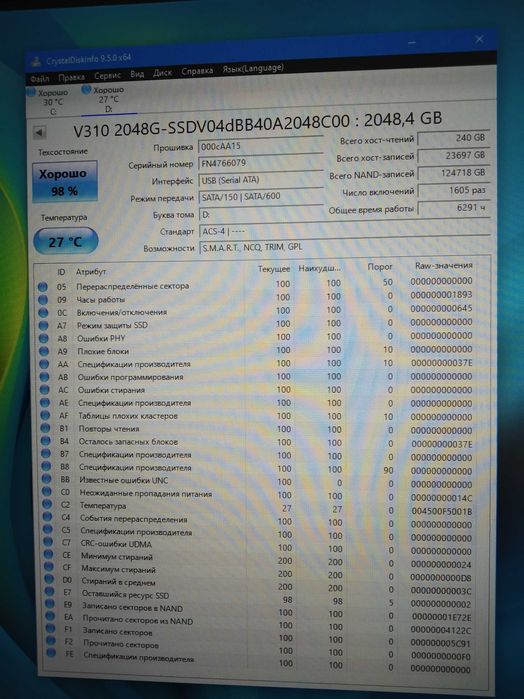This screenshot has width=524, height=699.
Task: Click status icon of 0C Включения/отключения
Action: 43,313
